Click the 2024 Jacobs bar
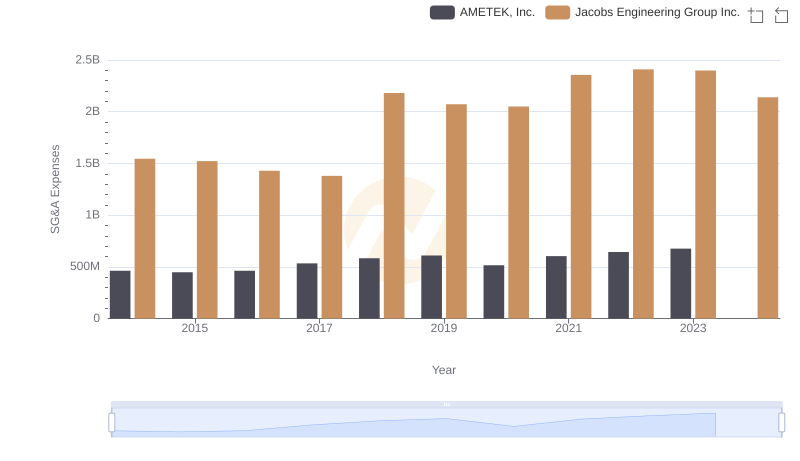 [768, 208]
